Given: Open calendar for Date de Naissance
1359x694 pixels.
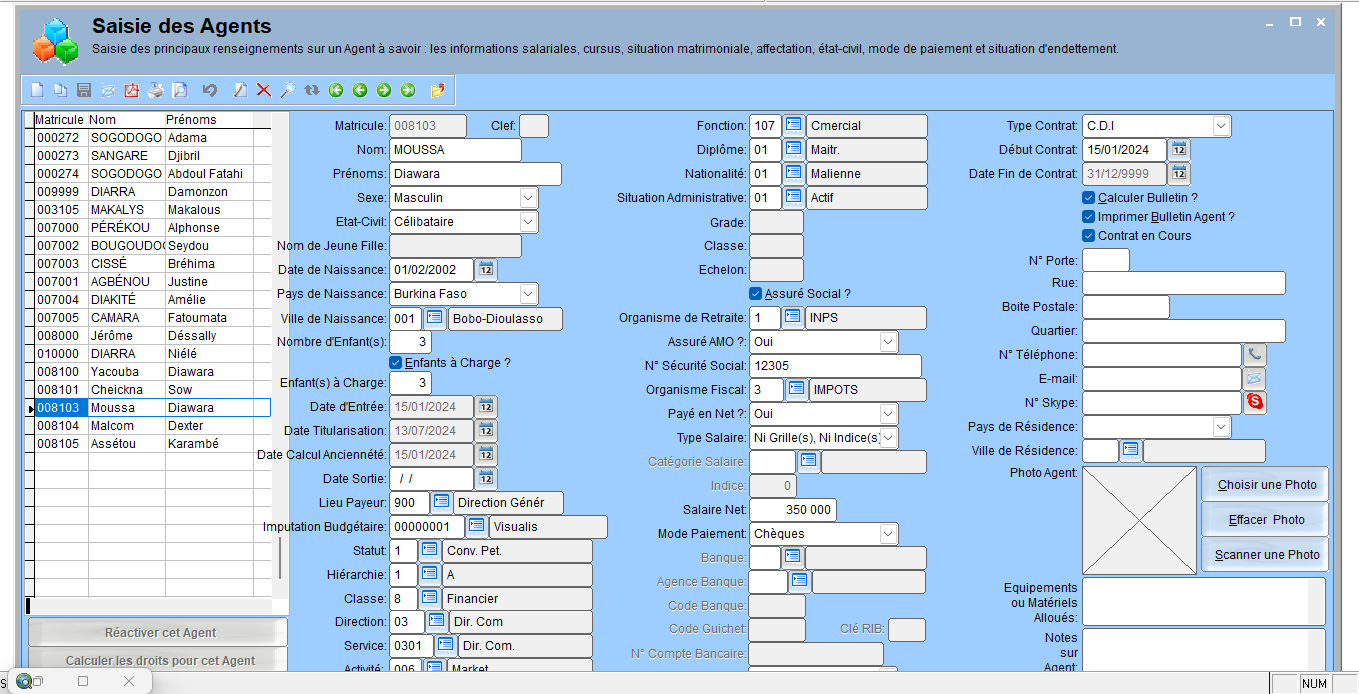Looking at the screenshot, I should coord(486,270).
